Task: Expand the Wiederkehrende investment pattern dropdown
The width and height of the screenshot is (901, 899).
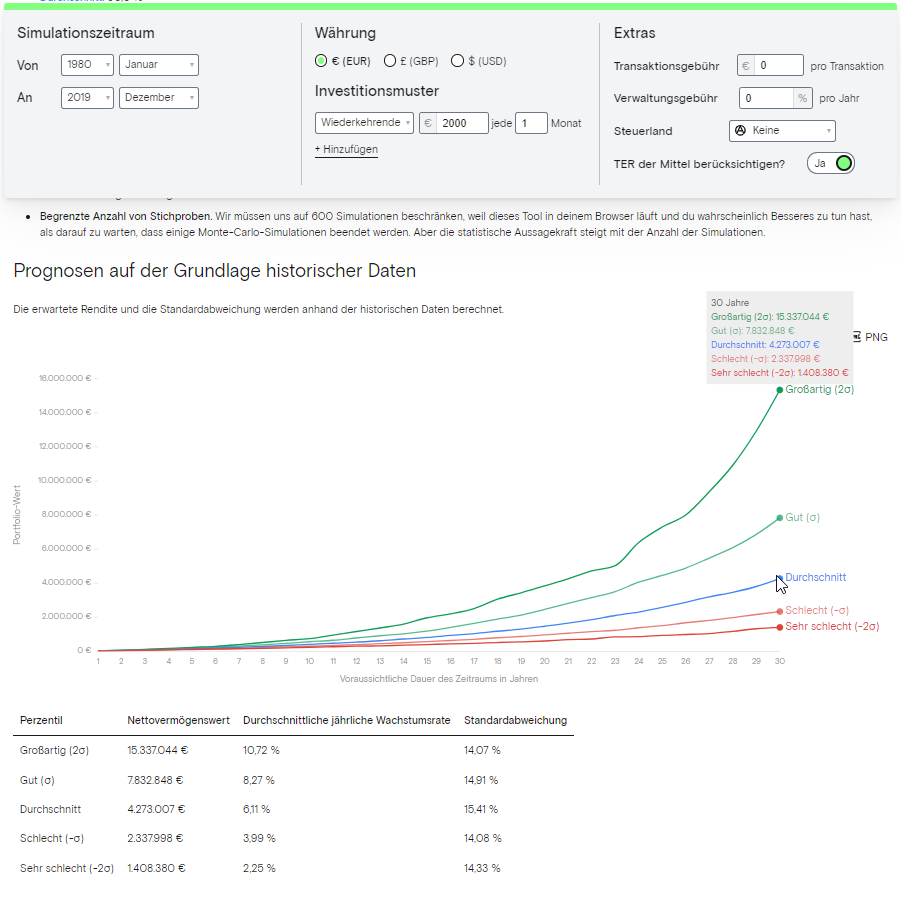Action: tap(364, 123)
